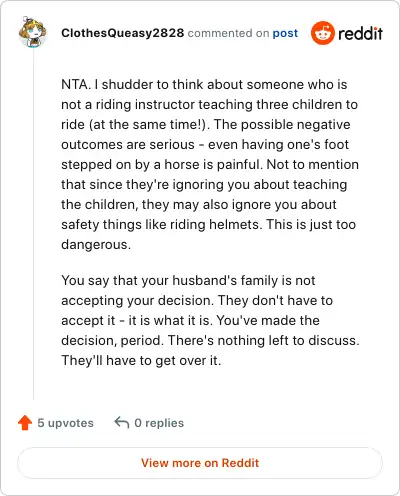
Task: Follow the blue "post" link
Action: coord(285,33)
